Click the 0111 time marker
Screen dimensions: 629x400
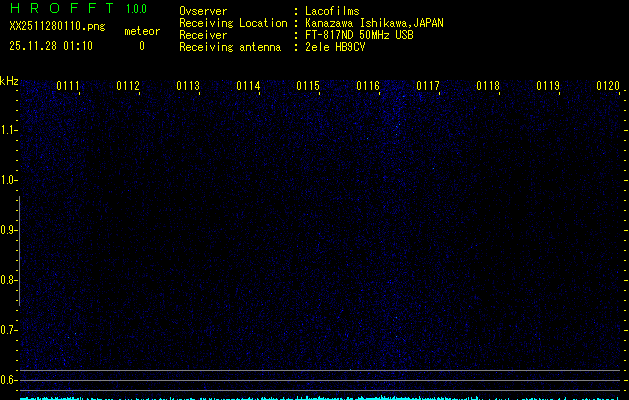pos(68,86)
